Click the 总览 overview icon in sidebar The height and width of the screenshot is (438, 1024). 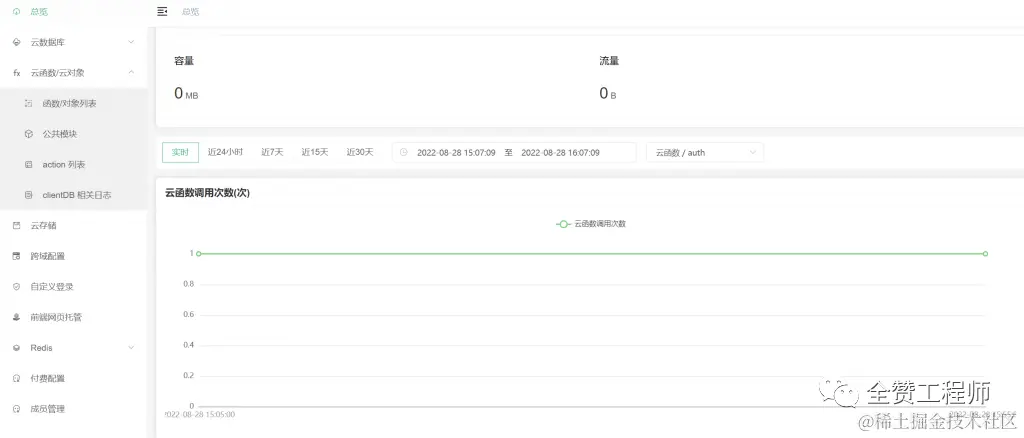[x=16, y=12]
